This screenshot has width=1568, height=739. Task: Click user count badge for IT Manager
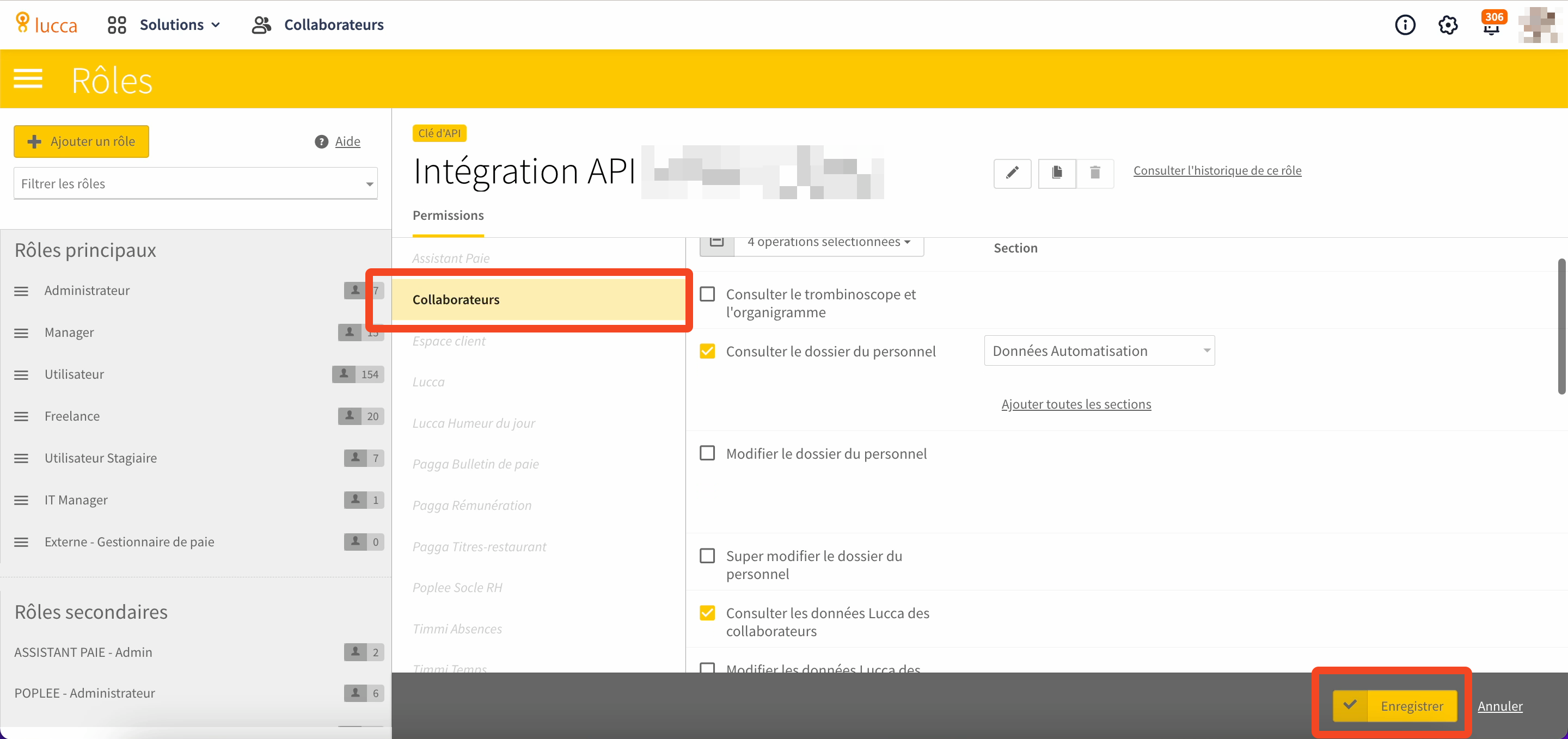pyautogui.click(x=364, y=500)
